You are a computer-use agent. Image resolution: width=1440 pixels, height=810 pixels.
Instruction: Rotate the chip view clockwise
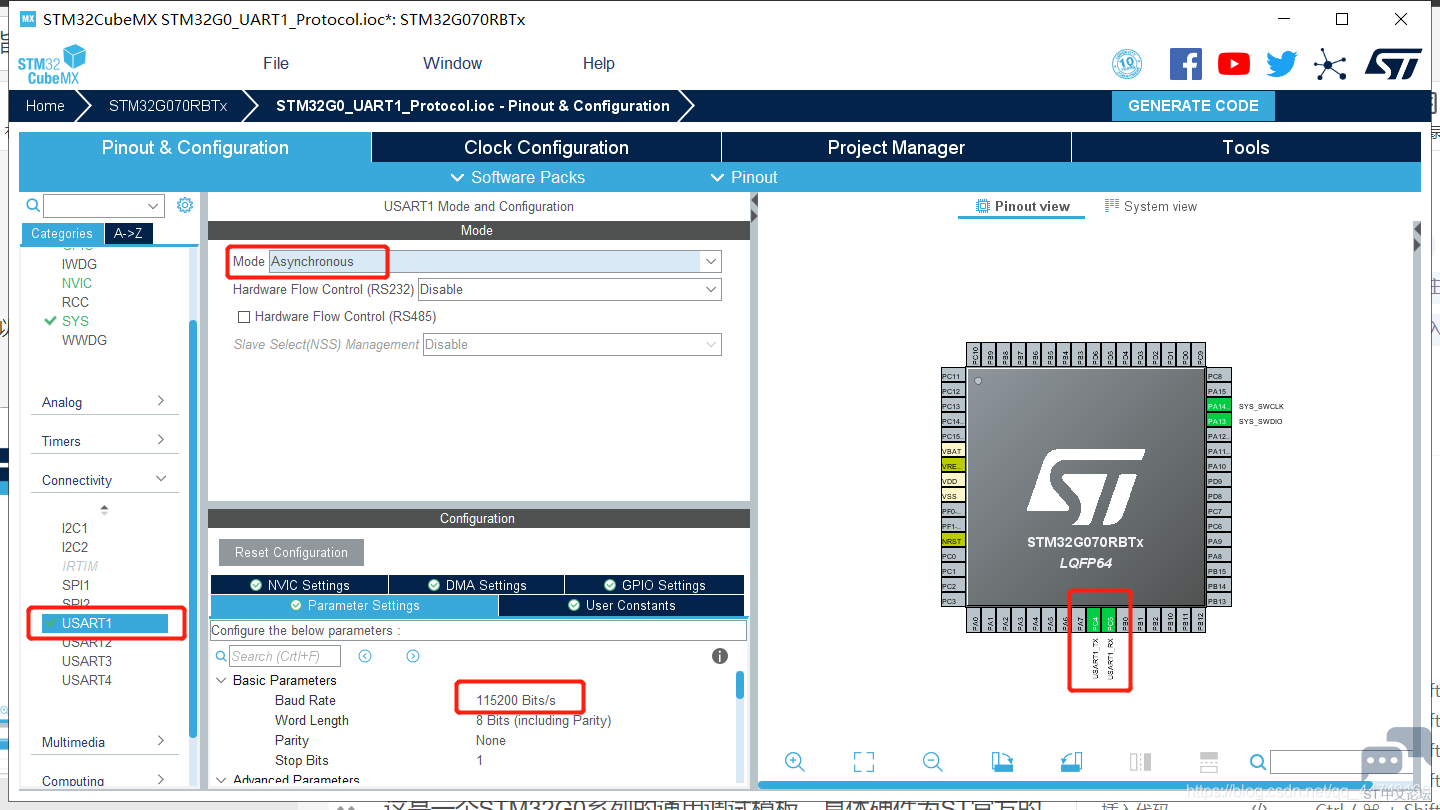click(x=1002, y=762)
